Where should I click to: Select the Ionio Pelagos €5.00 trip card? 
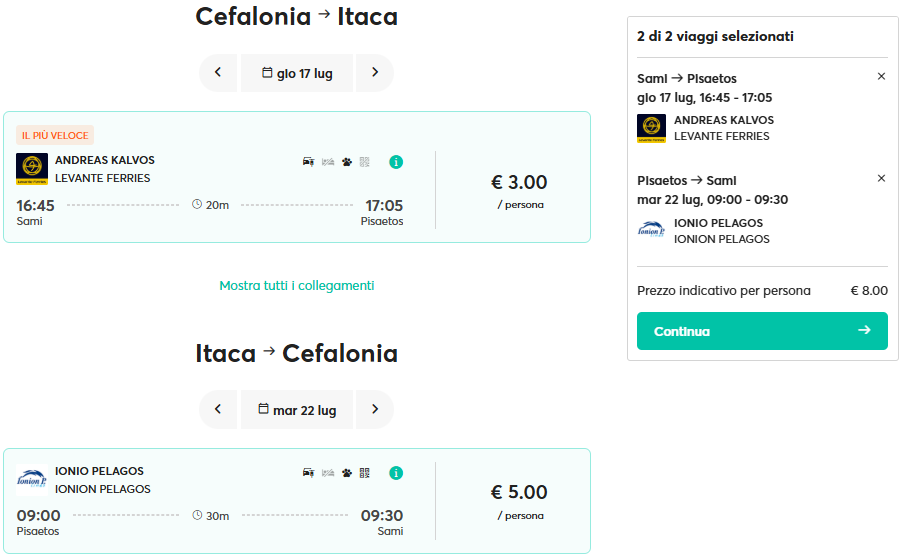297,501
